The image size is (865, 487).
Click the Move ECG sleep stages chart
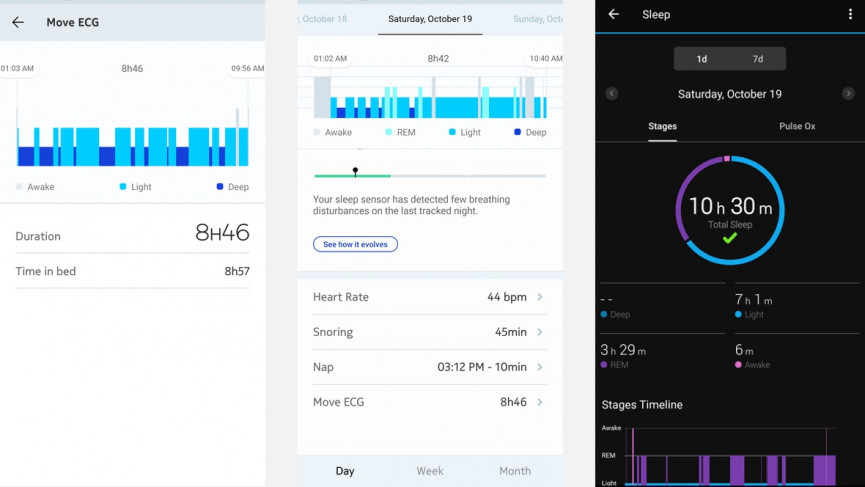(x=132, y=138)
